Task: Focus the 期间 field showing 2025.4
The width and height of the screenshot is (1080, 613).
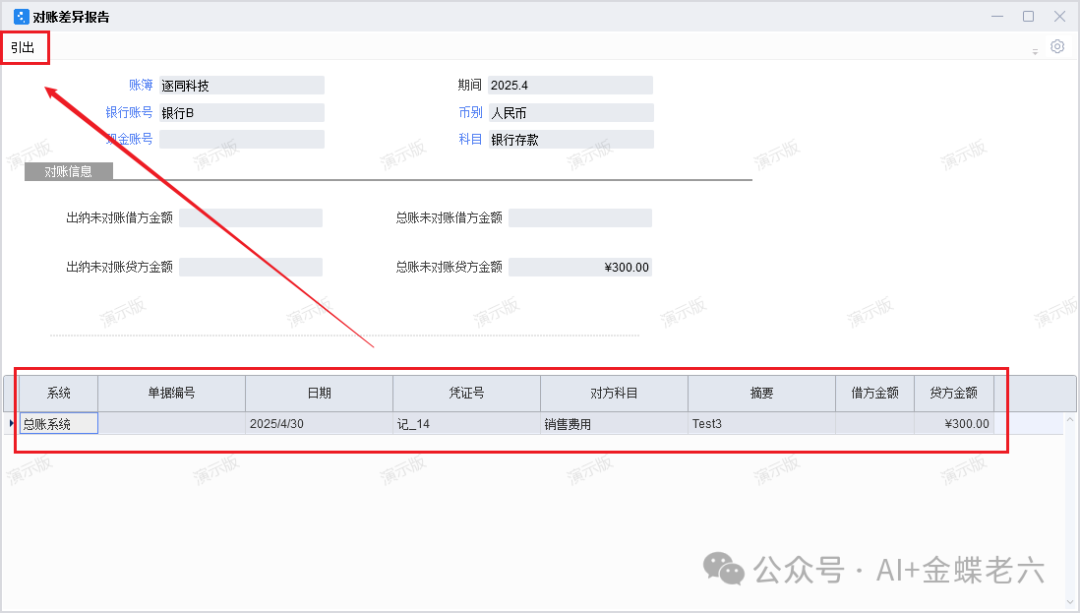Action: point(569,86)
